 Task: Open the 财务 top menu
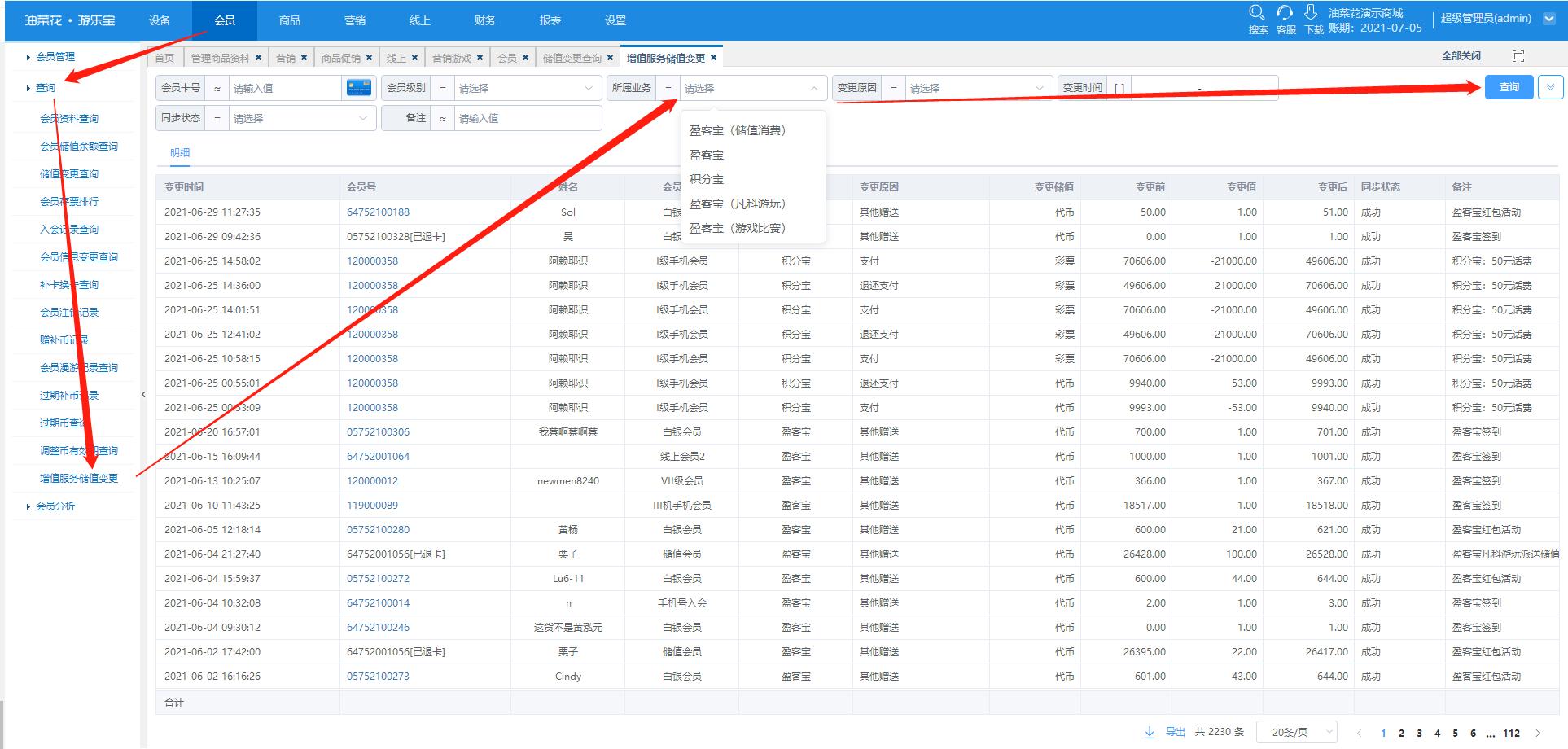click(x=484, y=20)
